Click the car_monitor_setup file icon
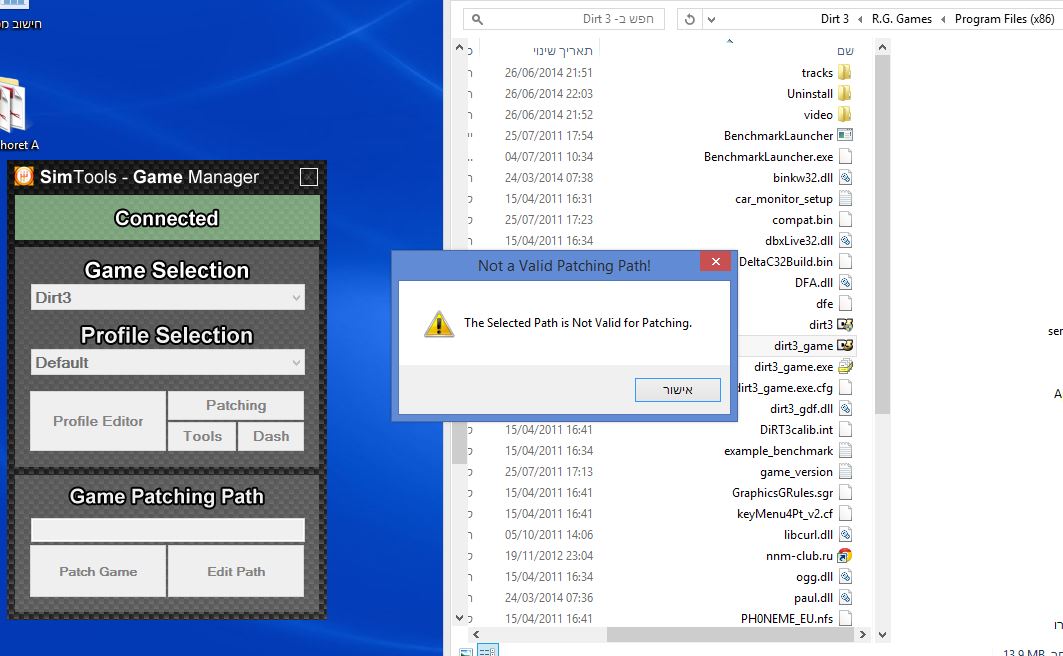The image size is (1063, 656). click(845, 198)
